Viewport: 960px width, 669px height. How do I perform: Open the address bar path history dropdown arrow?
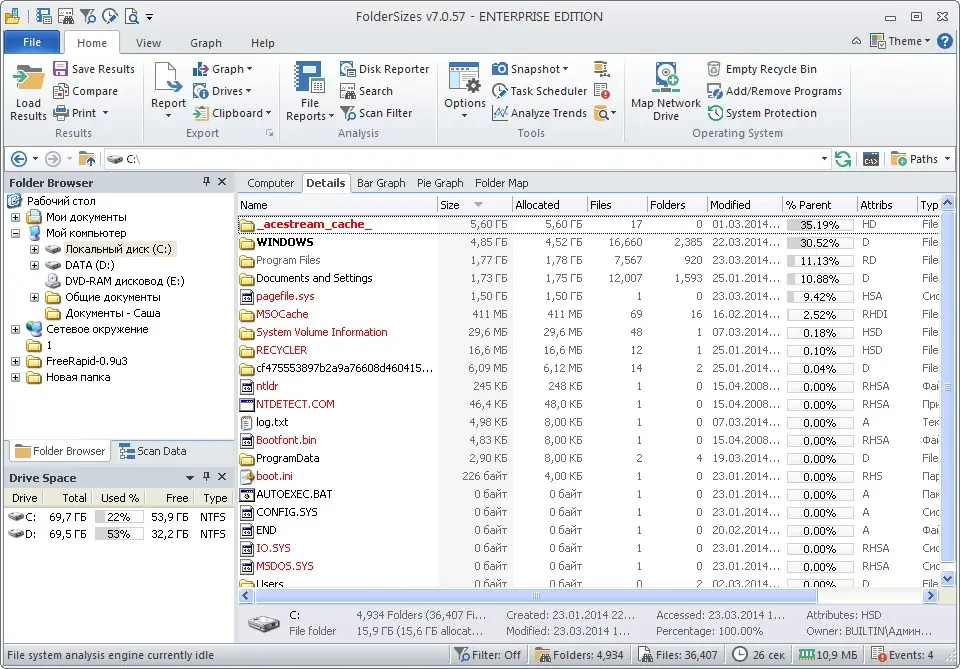click(x=824, y=159)
